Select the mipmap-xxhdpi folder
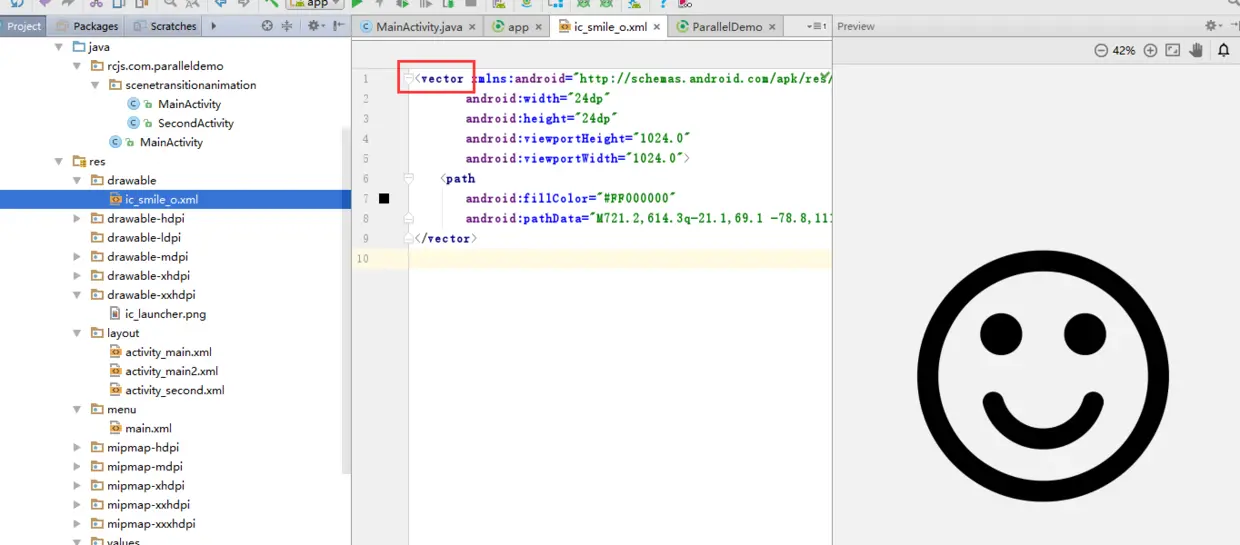 pyautogui.click(x=148, y=504)
